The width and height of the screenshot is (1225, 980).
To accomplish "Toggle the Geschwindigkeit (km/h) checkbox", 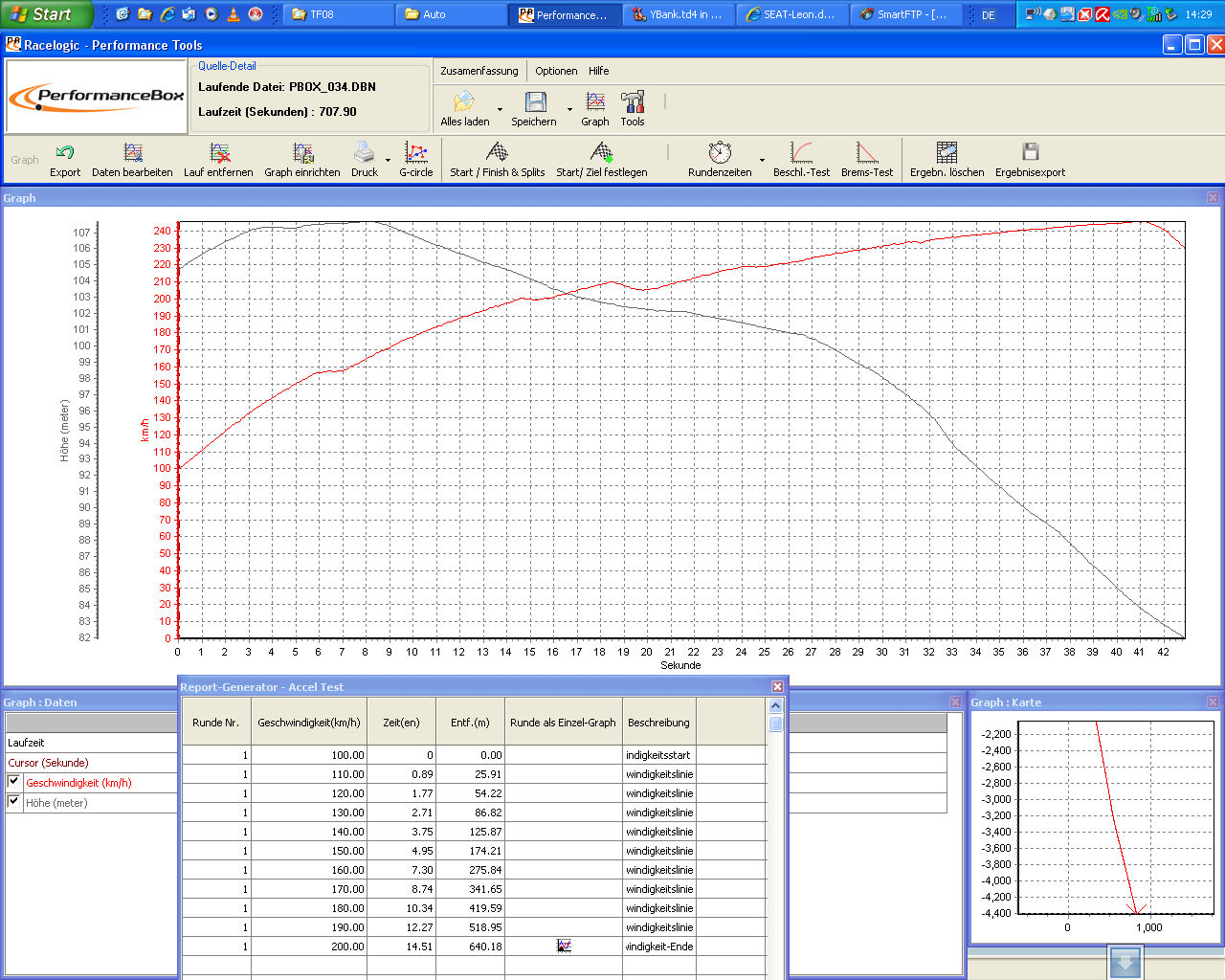I will 14,782.
